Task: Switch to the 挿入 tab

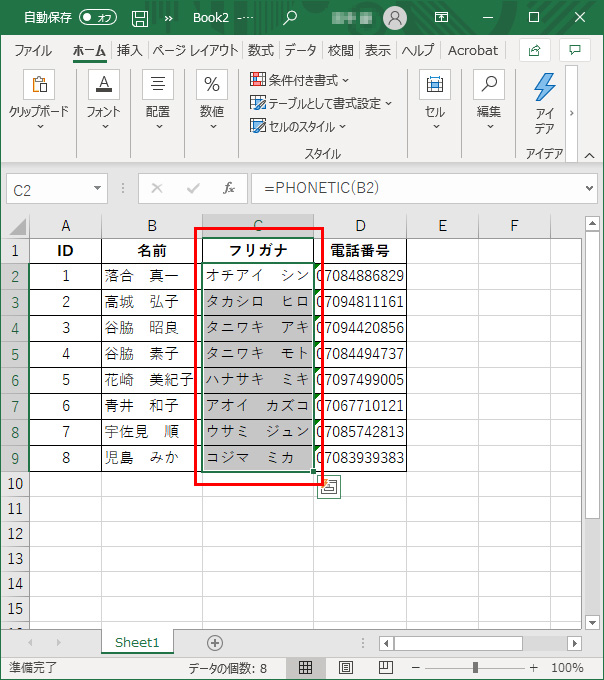Action: point(129,51)
